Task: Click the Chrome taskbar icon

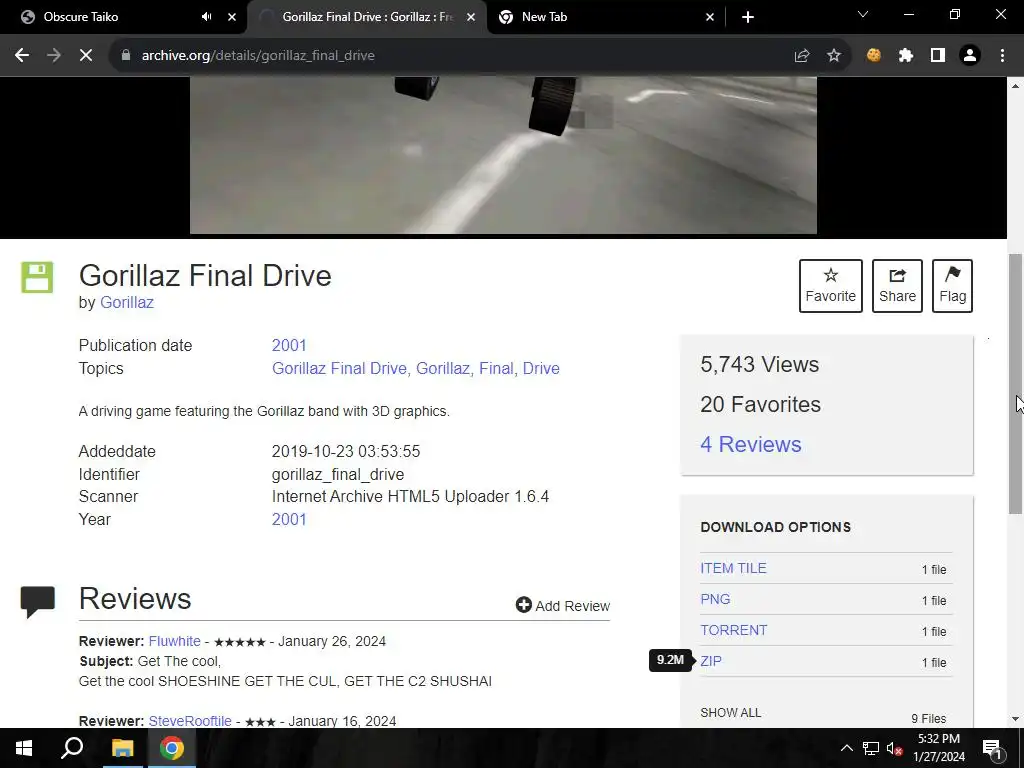Action: coord(172,748)
